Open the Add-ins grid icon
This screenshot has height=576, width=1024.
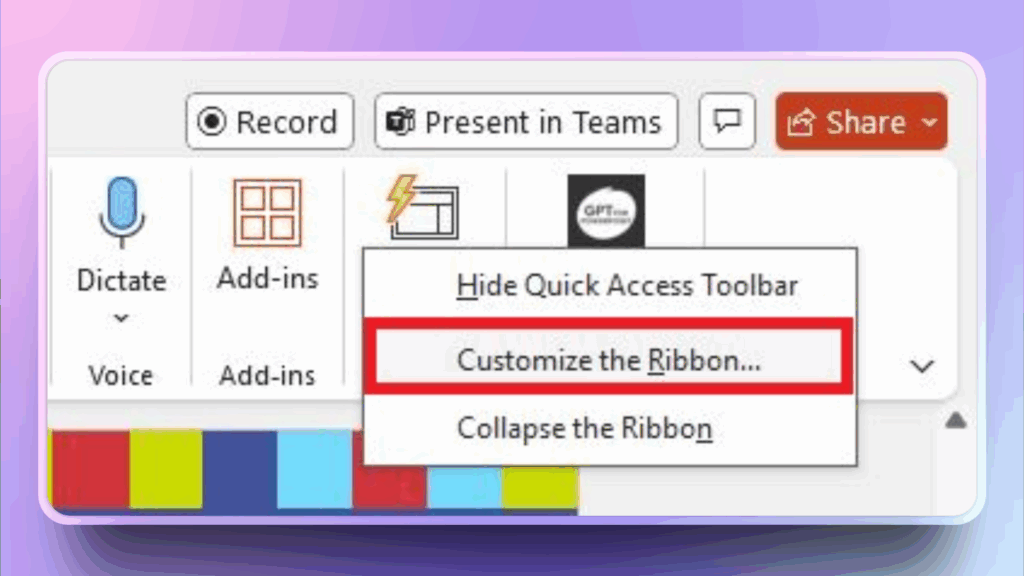tap(268, 212)
